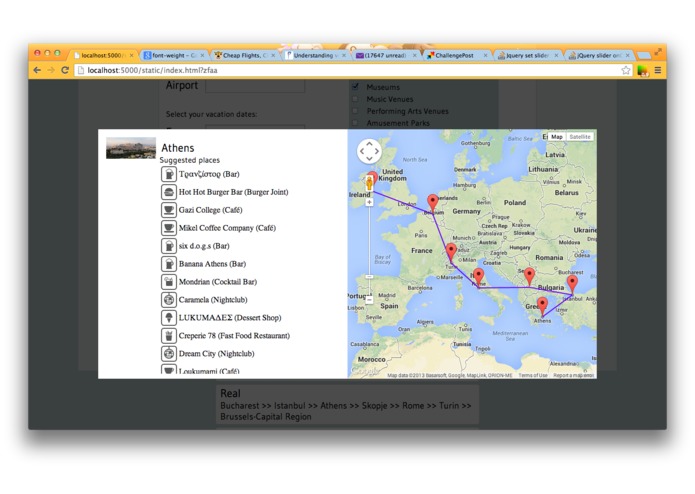Screen dimensions: 695x494
Task: Close the localhost:5000 tab
Action: [132, 55]
